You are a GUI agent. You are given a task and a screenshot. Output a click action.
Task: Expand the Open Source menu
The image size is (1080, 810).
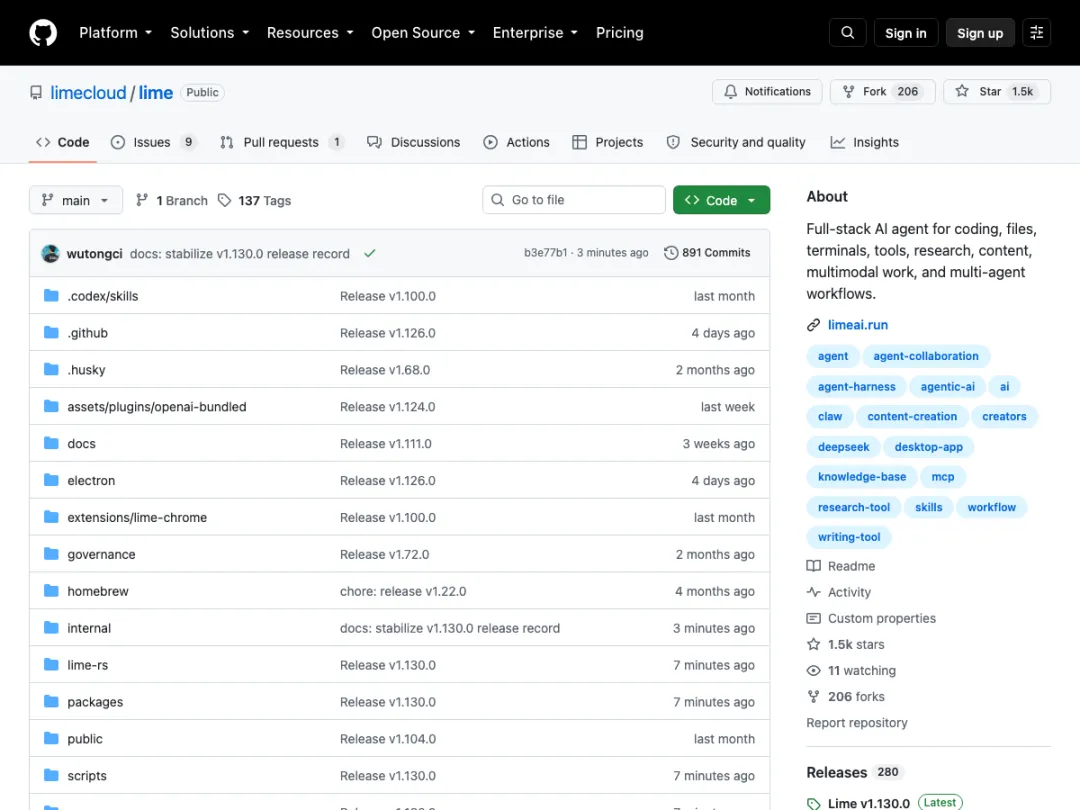[423, 32]
